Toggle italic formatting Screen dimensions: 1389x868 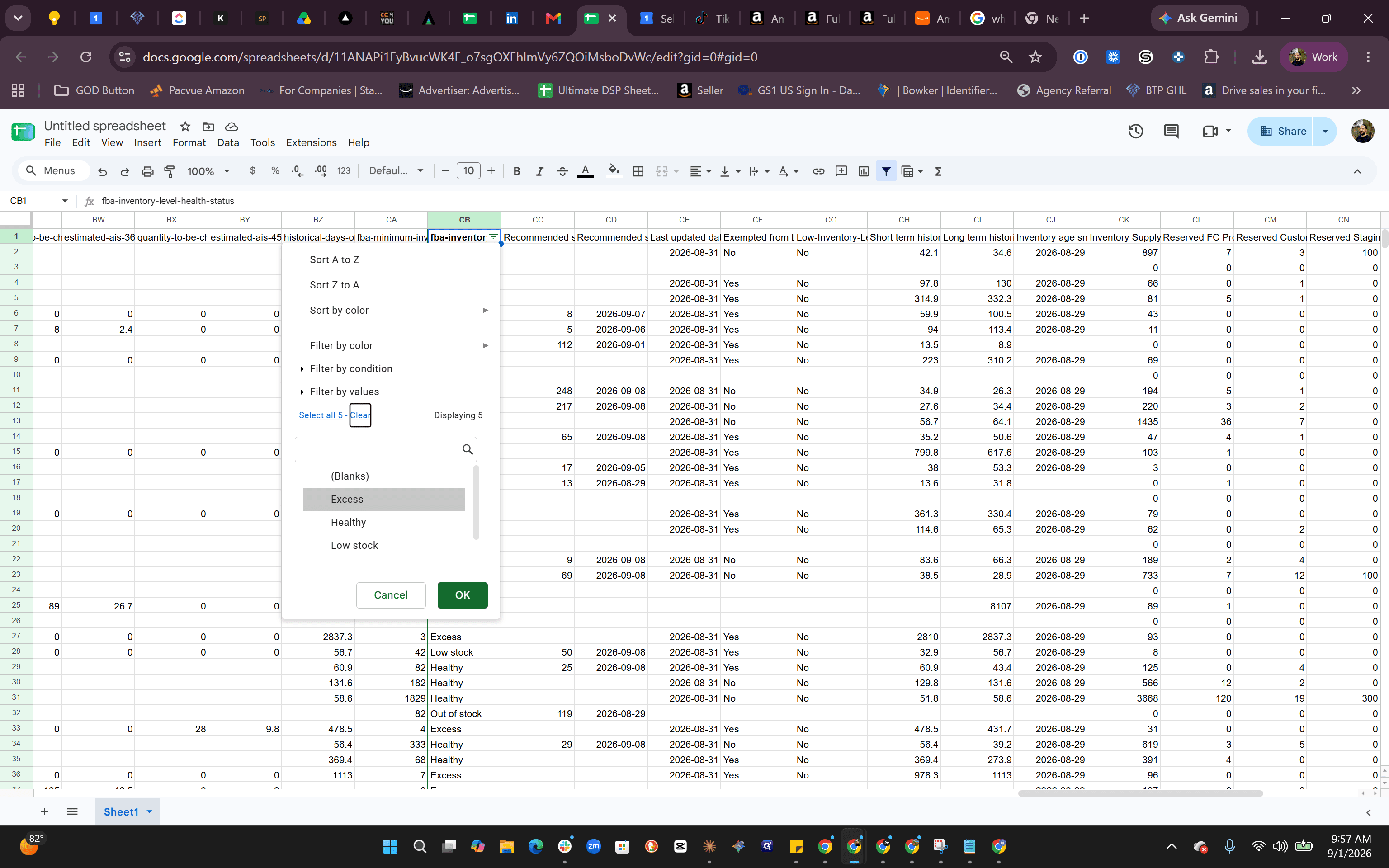[539, 171]
